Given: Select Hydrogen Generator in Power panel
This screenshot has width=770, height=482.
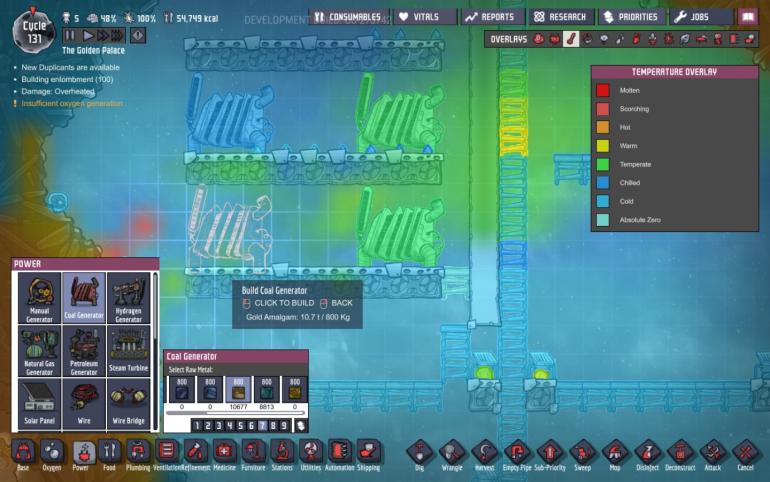Looking at the screenshot, I should pyautogui.click(x=128, y=298).
